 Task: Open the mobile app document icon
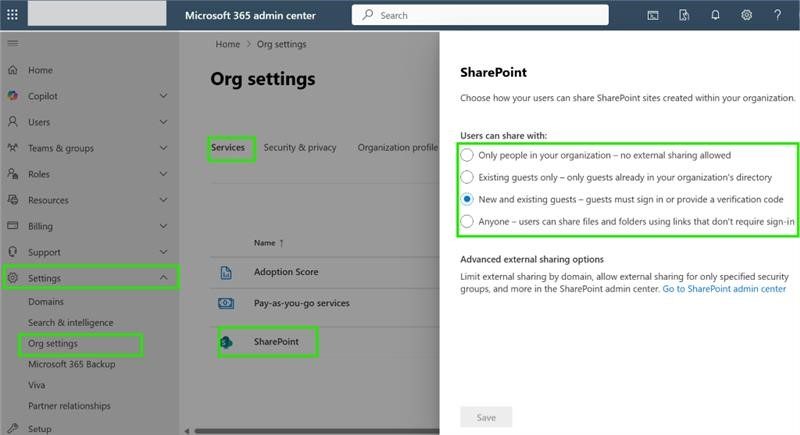684,15
